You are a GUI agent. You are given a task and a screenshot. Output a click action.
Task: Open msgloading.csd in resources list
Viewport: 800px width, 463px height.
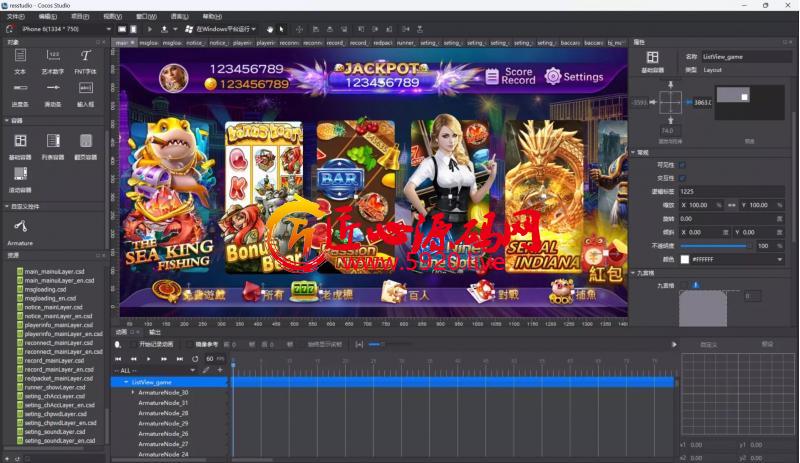pos(45,289)
